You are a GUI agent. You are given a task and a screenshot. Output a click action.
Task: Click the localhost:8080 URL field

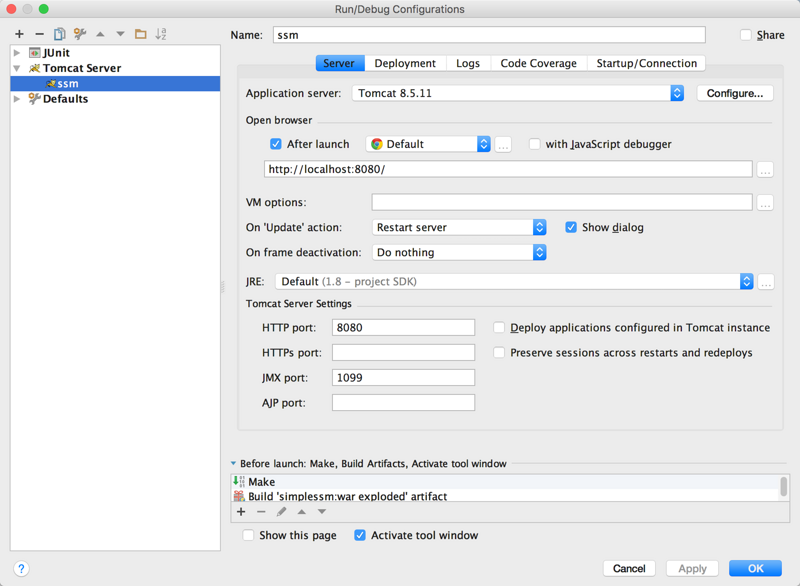point(508,169)
